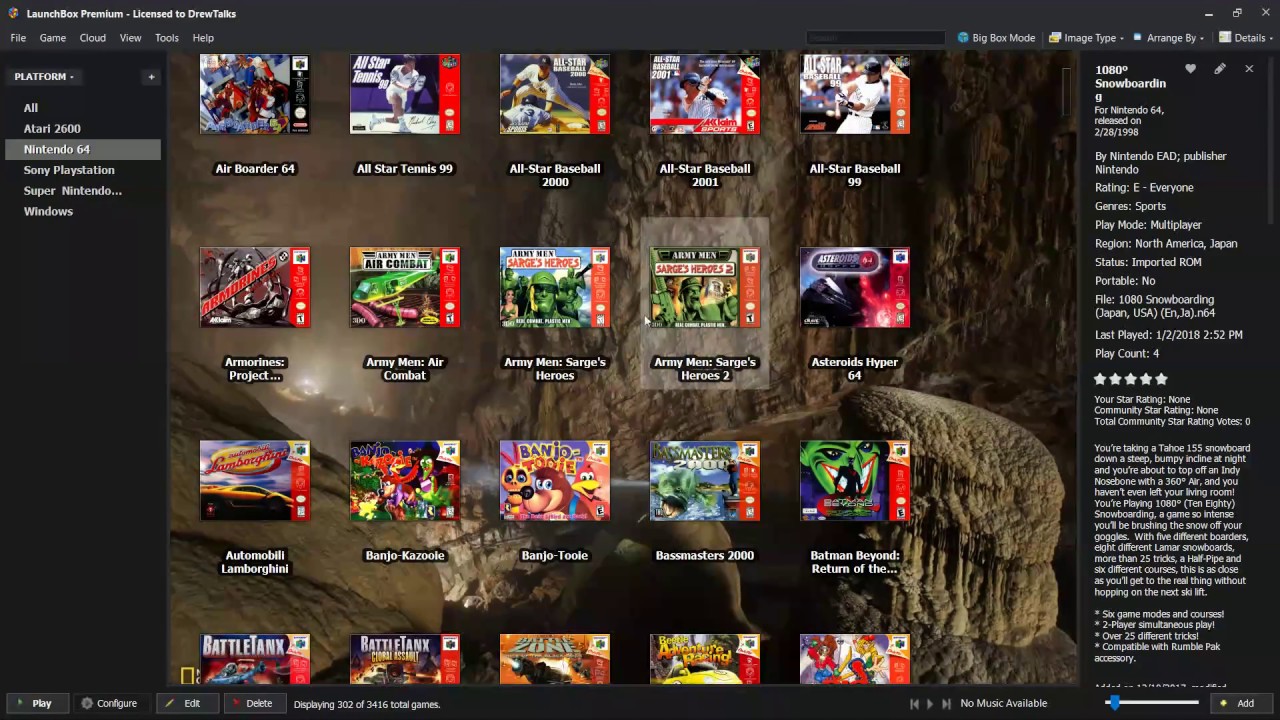Image resolution: width=1280 pixels, height=720 pixels.
Task: Select Asteroids Hyper 64 box art
Action: 855,288
